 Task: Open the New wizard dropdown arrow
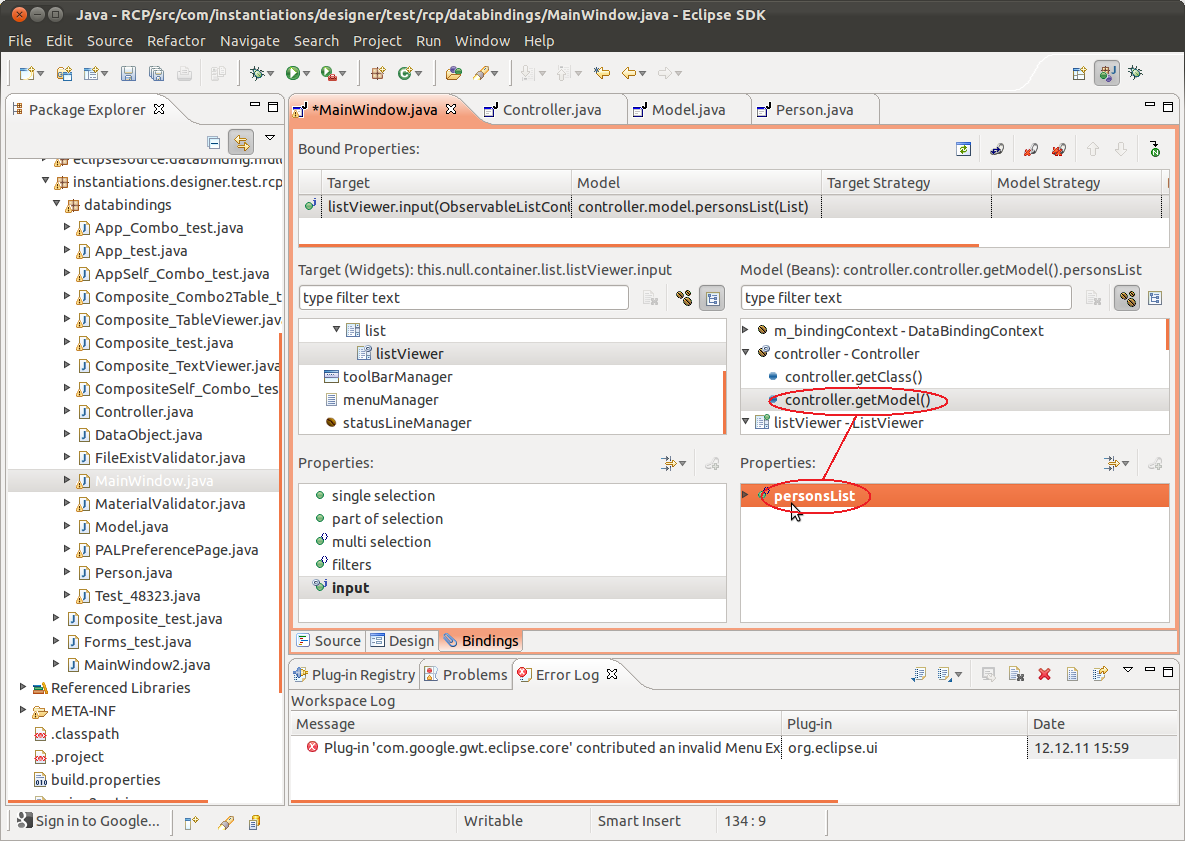40,74
